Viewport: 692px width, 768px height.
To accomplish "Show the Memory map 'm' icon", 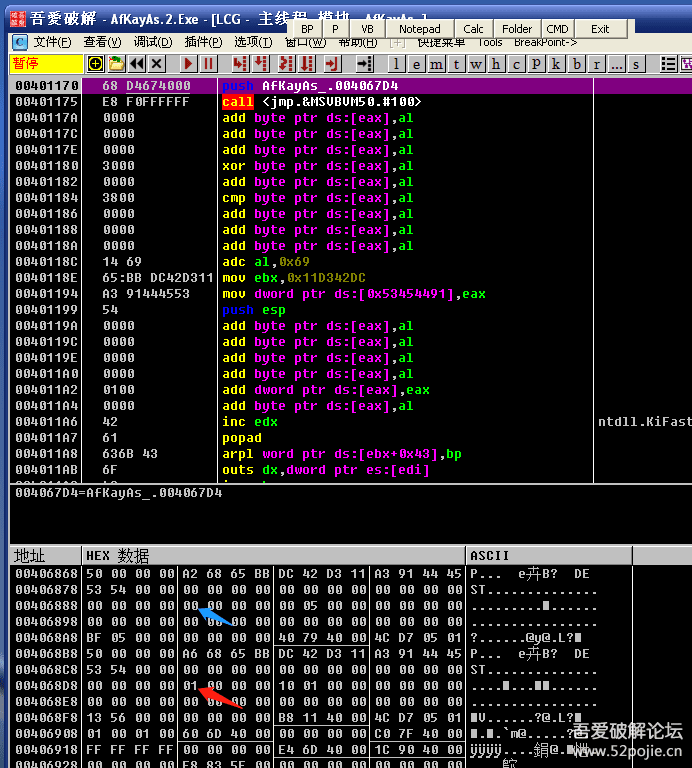I will pos(436,64).
